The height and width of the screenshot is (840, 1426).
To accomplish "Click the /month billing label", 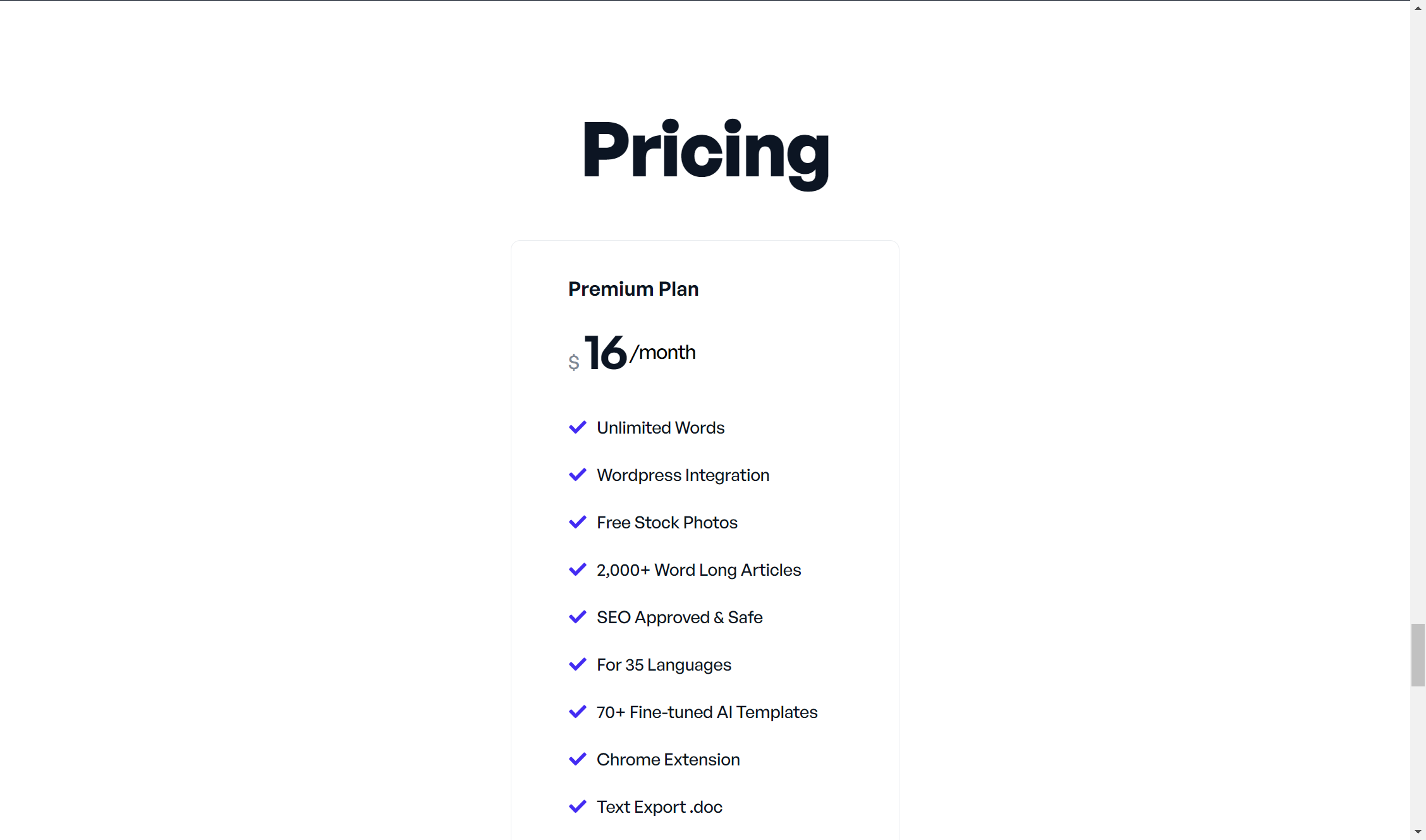I will 662,352.
